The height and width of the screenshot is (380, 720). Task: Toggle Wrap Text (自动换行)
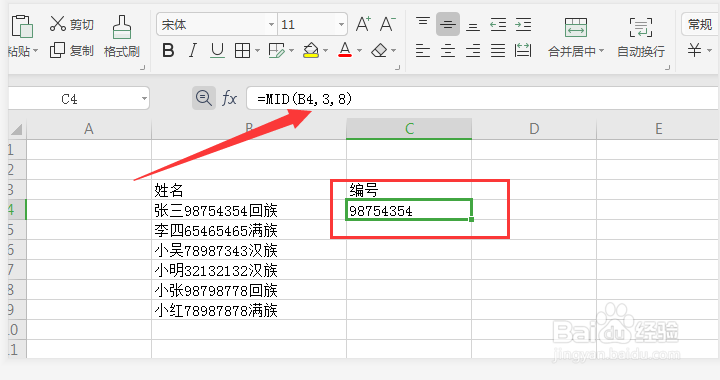coord(641,38)
